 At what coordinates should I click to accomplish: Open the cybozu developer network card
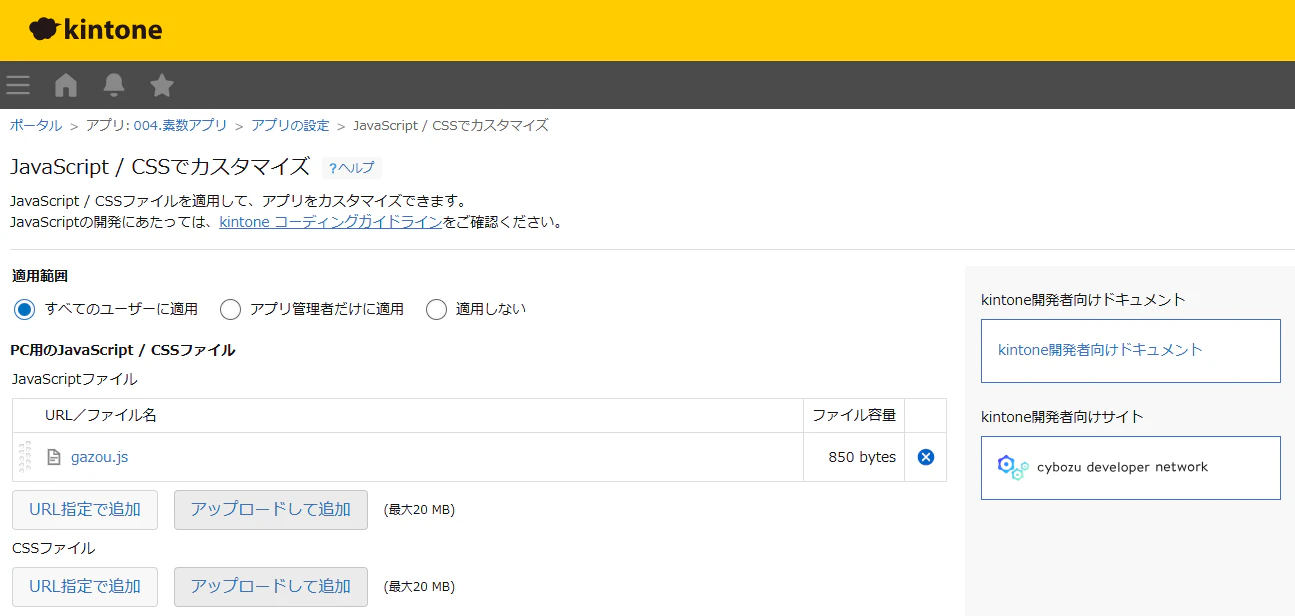click(1131, 468)
